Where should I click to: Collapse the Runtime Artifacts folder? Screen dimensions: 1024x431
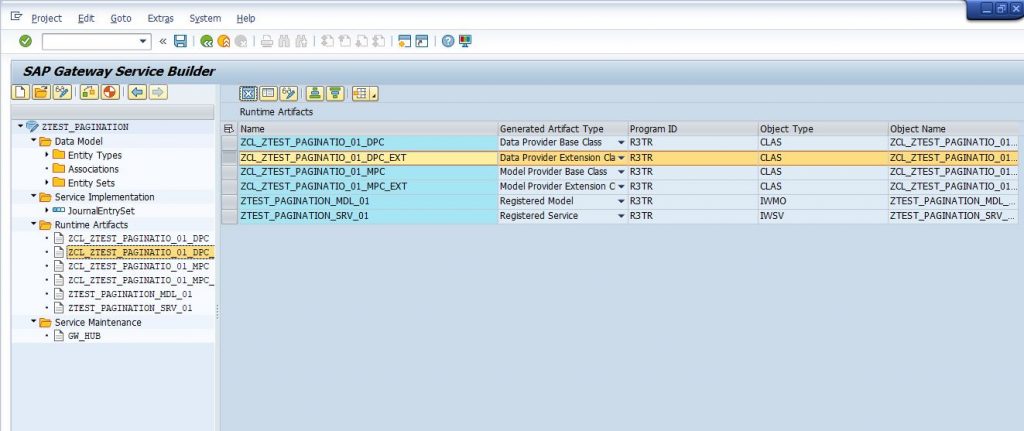33,225
